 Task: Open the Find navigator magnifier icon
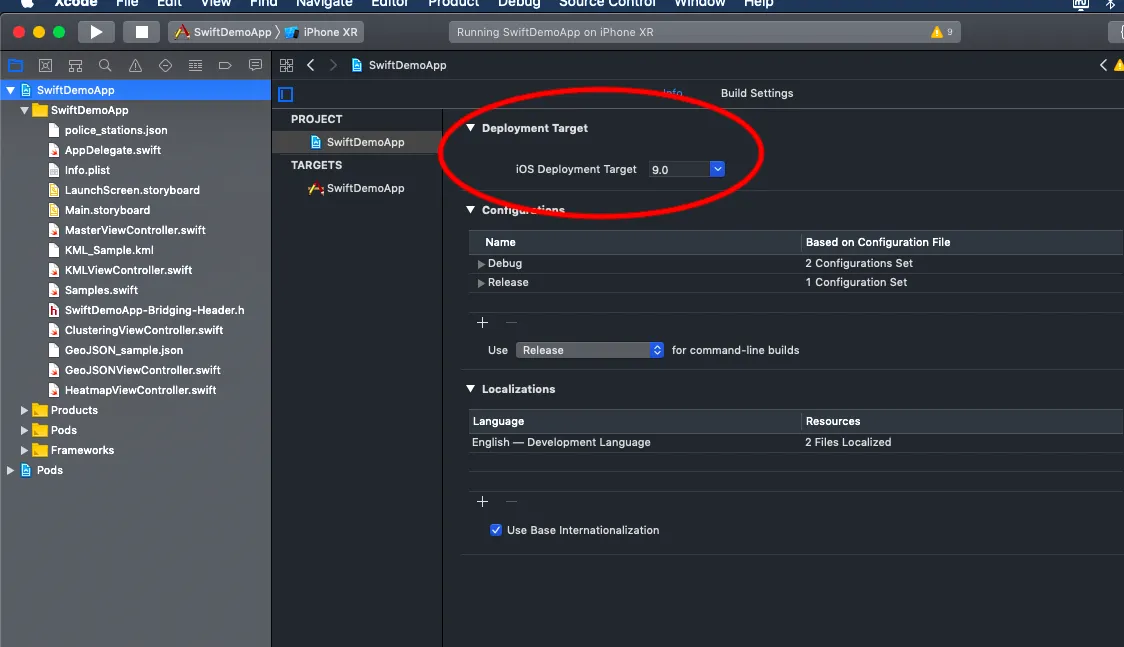click(105, 66)
